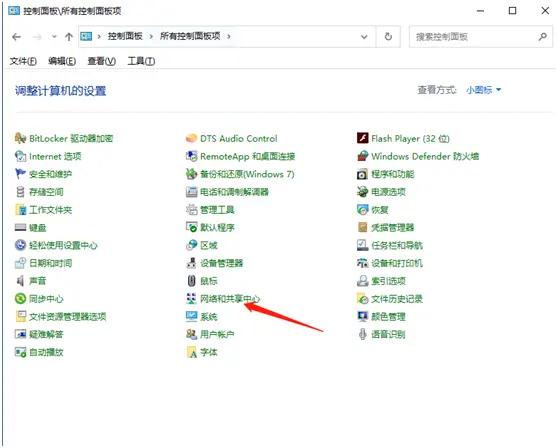This screenshot has width=558, height=448.
Task: Open the 文件(F) menu
Action: (x=23, y=61)
